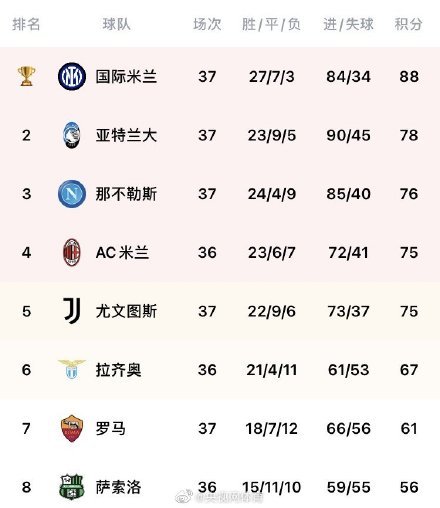440x508 pixels.
Task: Open team page 尤文图斯
Action: (x=126, y=311)
